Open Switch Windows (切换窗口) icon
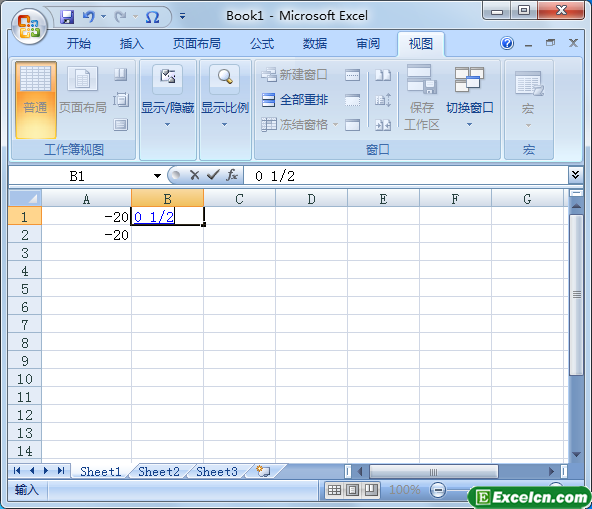Screen dimensions: 592x509 tap(469, 80)
